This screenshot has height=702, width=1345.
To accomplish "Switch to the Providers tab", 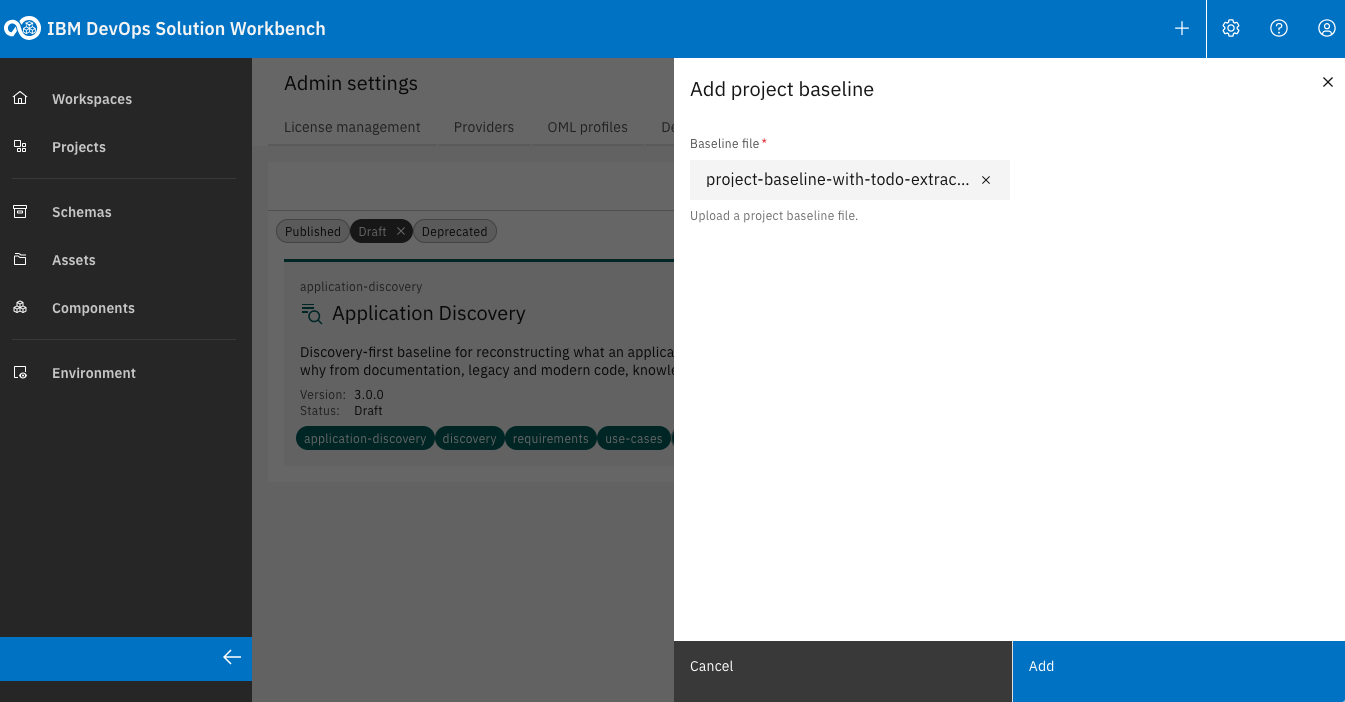I will point(484,127).
